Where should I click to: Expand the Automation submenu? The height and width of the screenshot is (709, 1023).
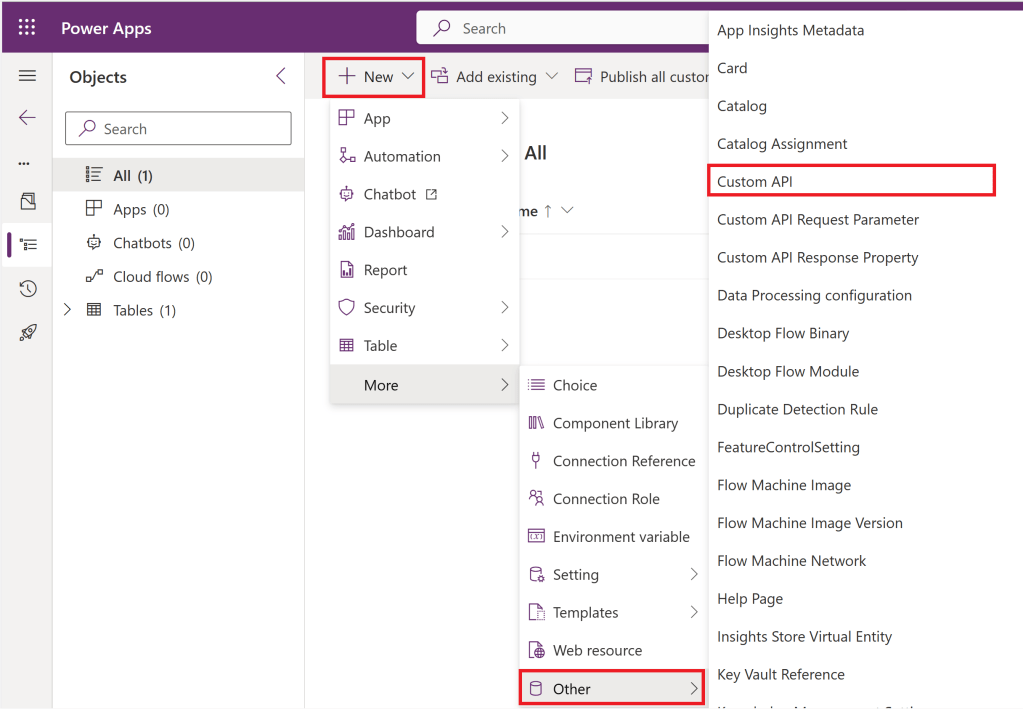tap(424, 156)
